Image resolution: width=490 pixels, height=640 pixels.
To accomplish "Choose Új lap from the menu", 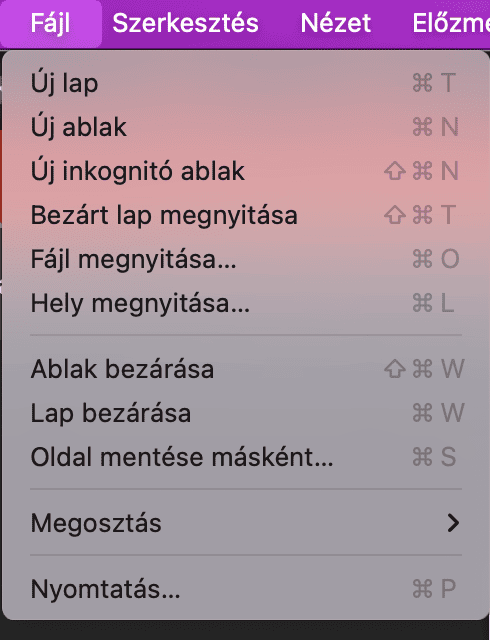I will click(246, 83).
